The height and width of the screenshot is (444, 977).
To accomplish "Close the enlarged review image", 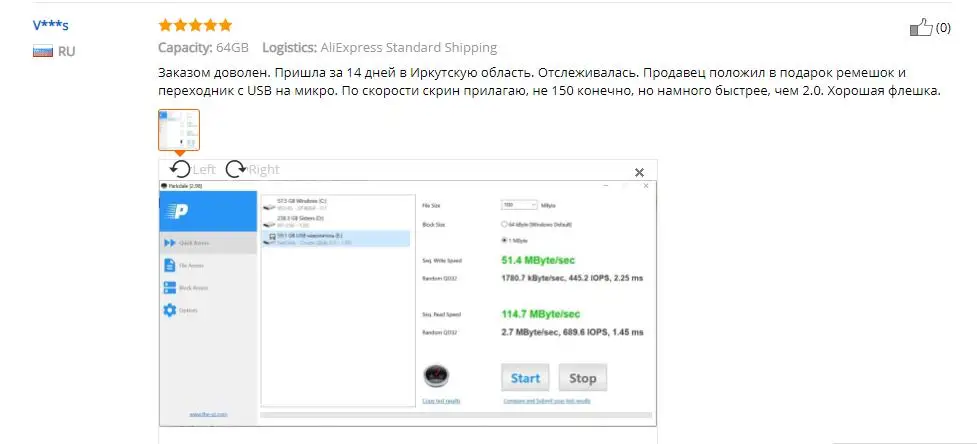I will 639,172.
